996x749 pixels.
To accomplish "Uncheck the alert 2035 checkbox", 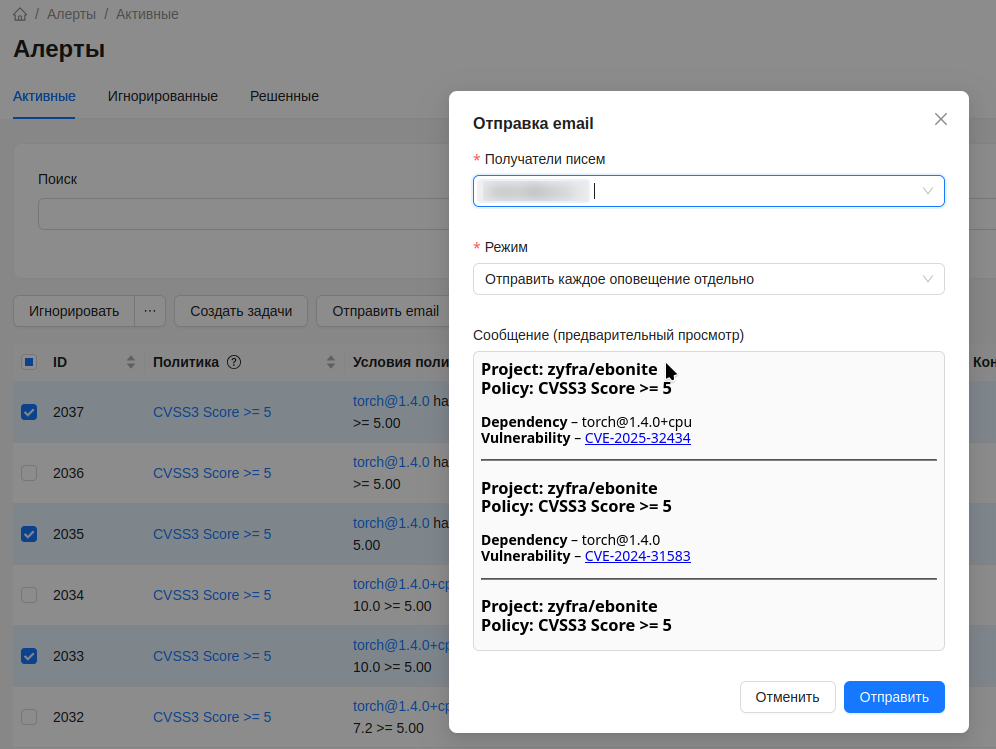I will point(29,534).
